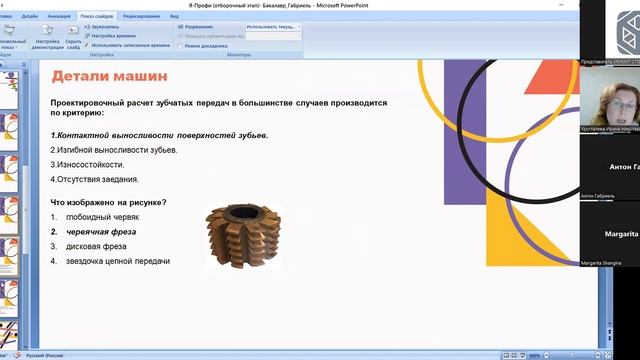Start Slide Show from status bar icon
Viewport: 640px width, 360px height.
point(522,356)
